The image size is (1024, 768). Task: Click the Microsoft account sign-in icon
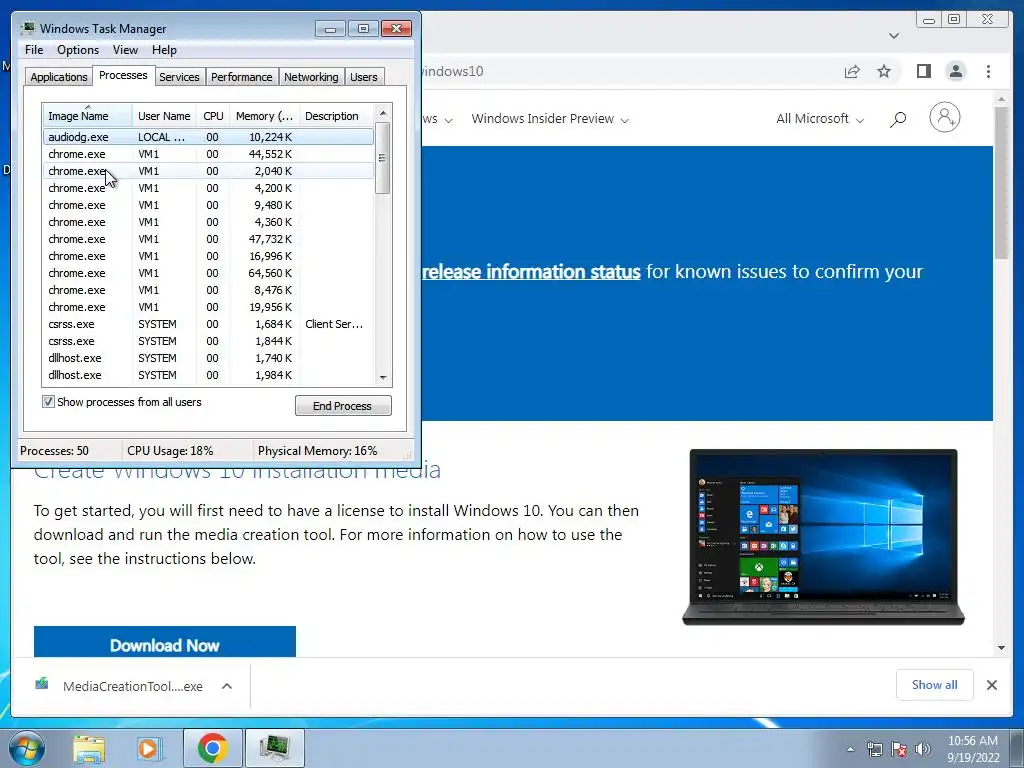click(x=945, y=118)
